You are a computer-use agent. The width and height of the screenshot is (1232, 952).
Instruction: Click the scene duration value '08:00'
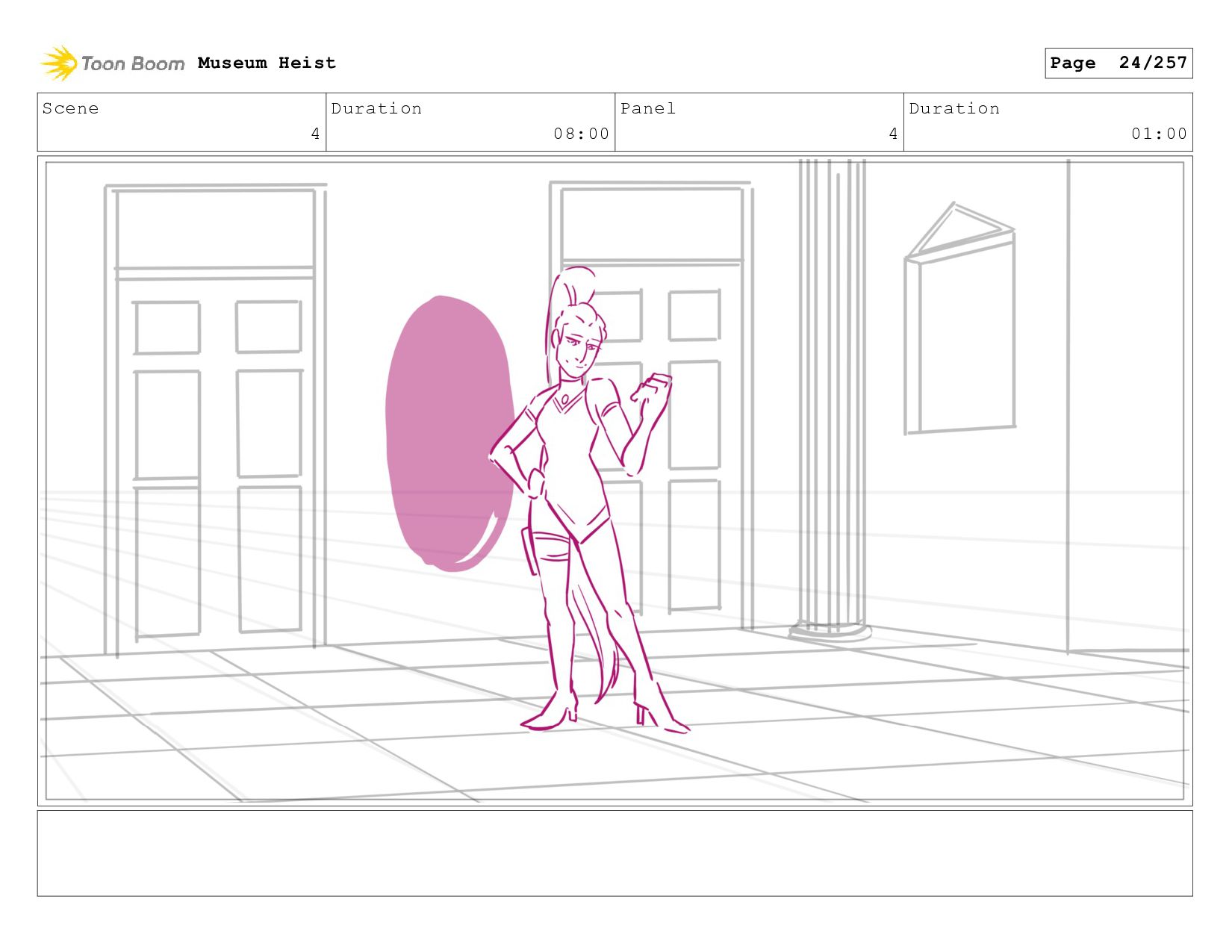(x=581, y=134)
